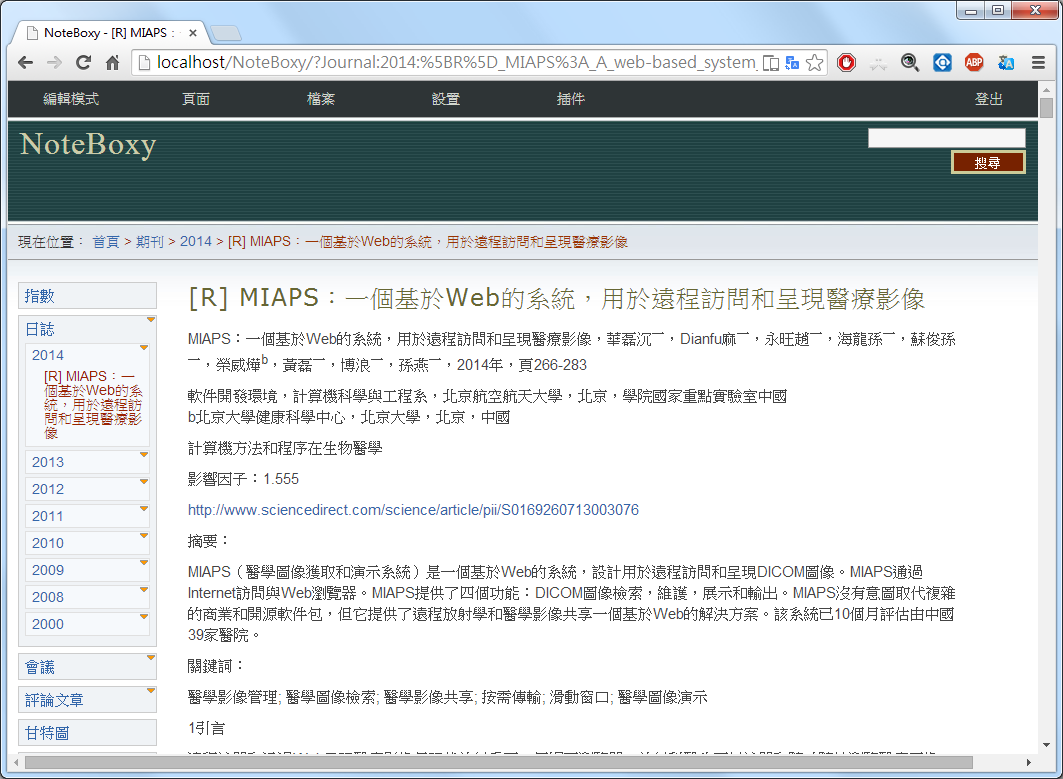Activate the AdBlock stop-hand extension icon

[846, 62]
